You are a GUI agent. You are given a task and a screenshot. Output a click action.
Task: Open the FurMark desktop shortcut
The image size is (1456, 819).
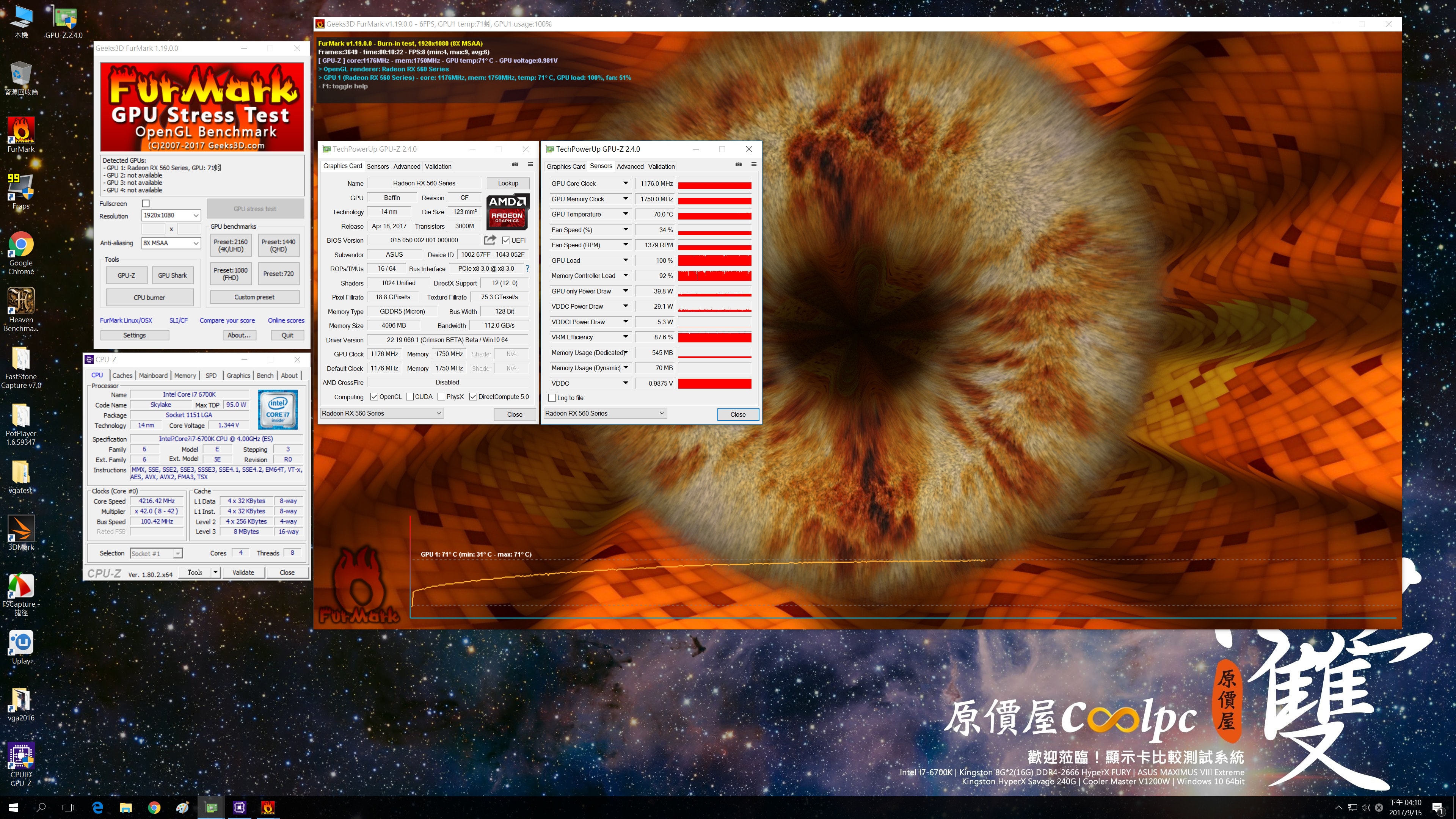click(21, 135)
